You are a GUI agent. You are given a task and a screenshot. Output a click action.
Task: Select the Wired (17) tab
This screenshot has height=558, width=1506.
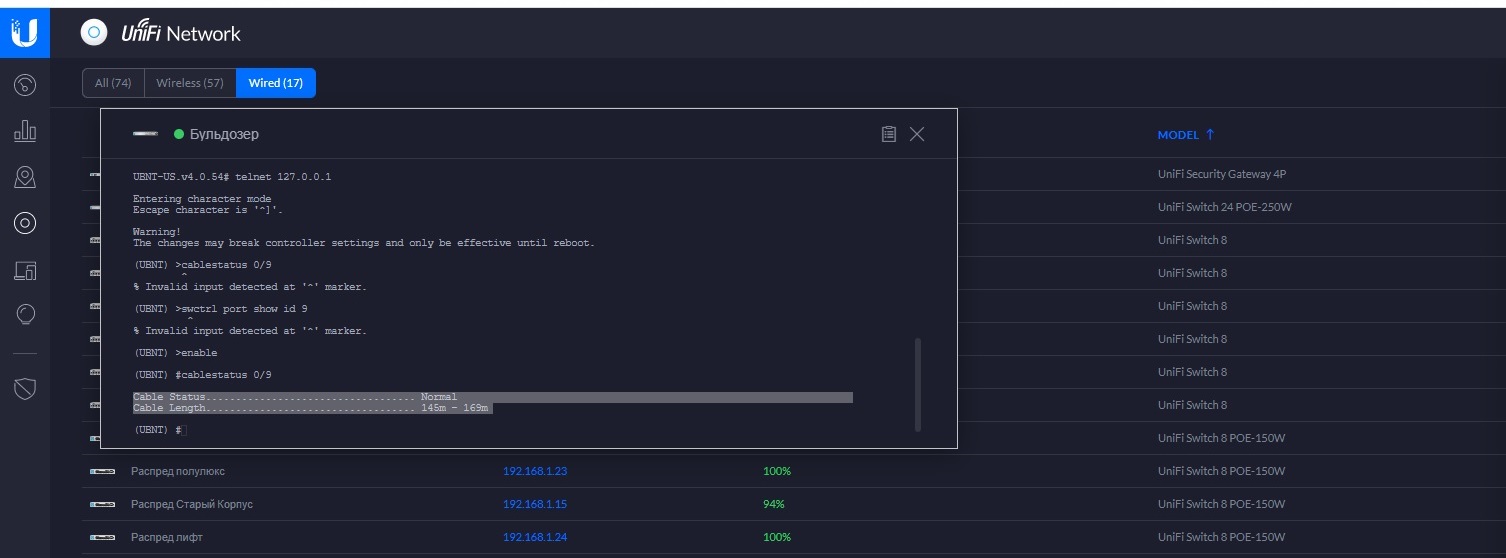tap(276, 83)
